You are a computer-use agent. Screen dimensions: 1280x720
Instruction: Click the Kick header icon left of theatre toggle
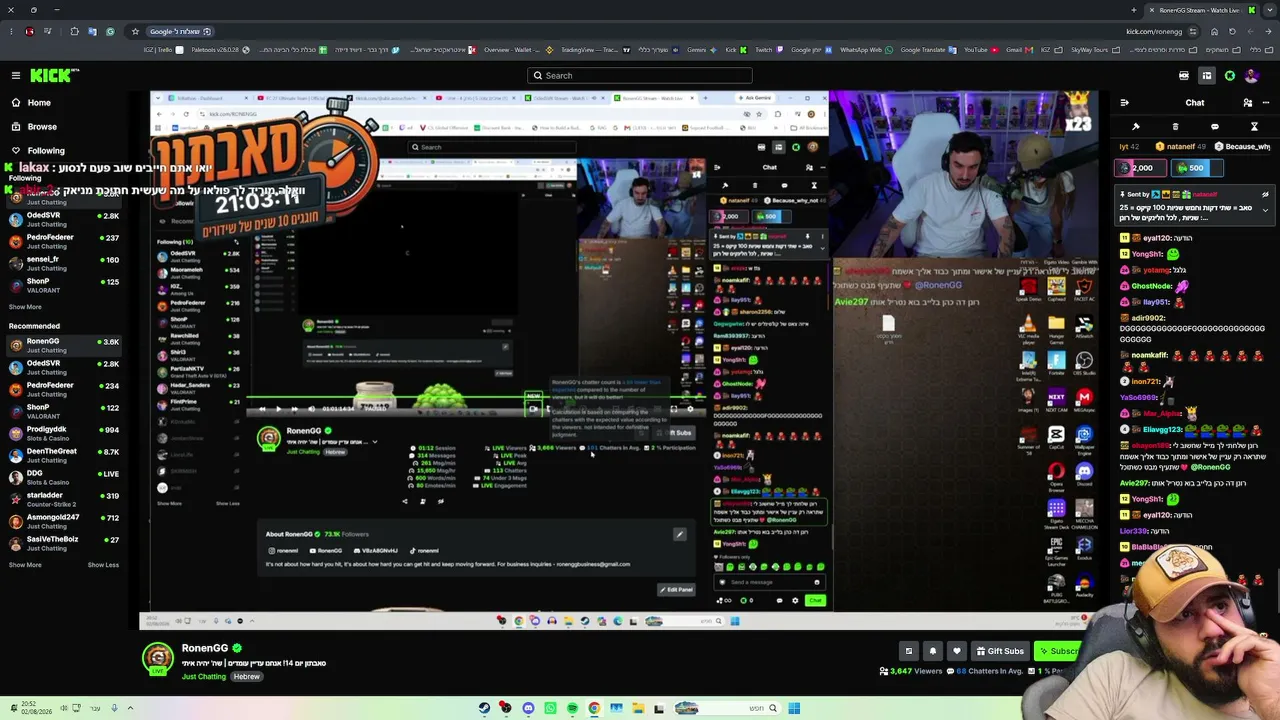[1184, 76]
